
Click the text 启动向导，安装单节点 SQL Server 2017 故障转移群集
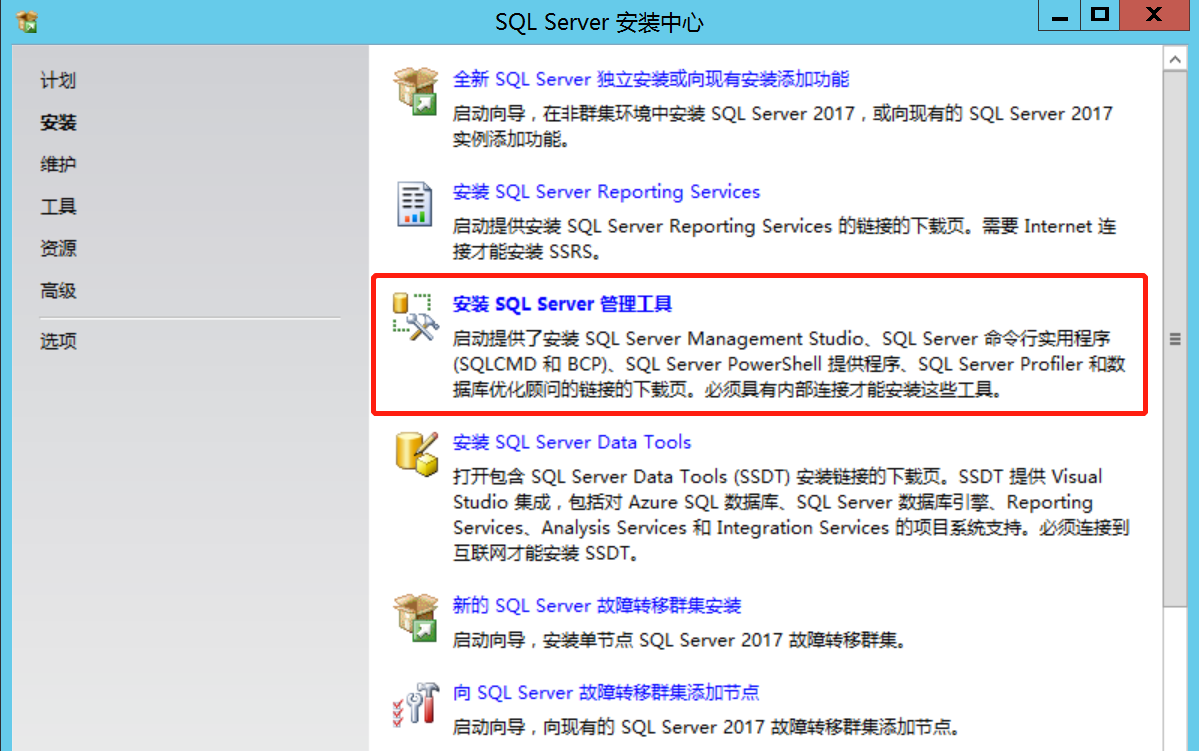(x=680, y=640)
